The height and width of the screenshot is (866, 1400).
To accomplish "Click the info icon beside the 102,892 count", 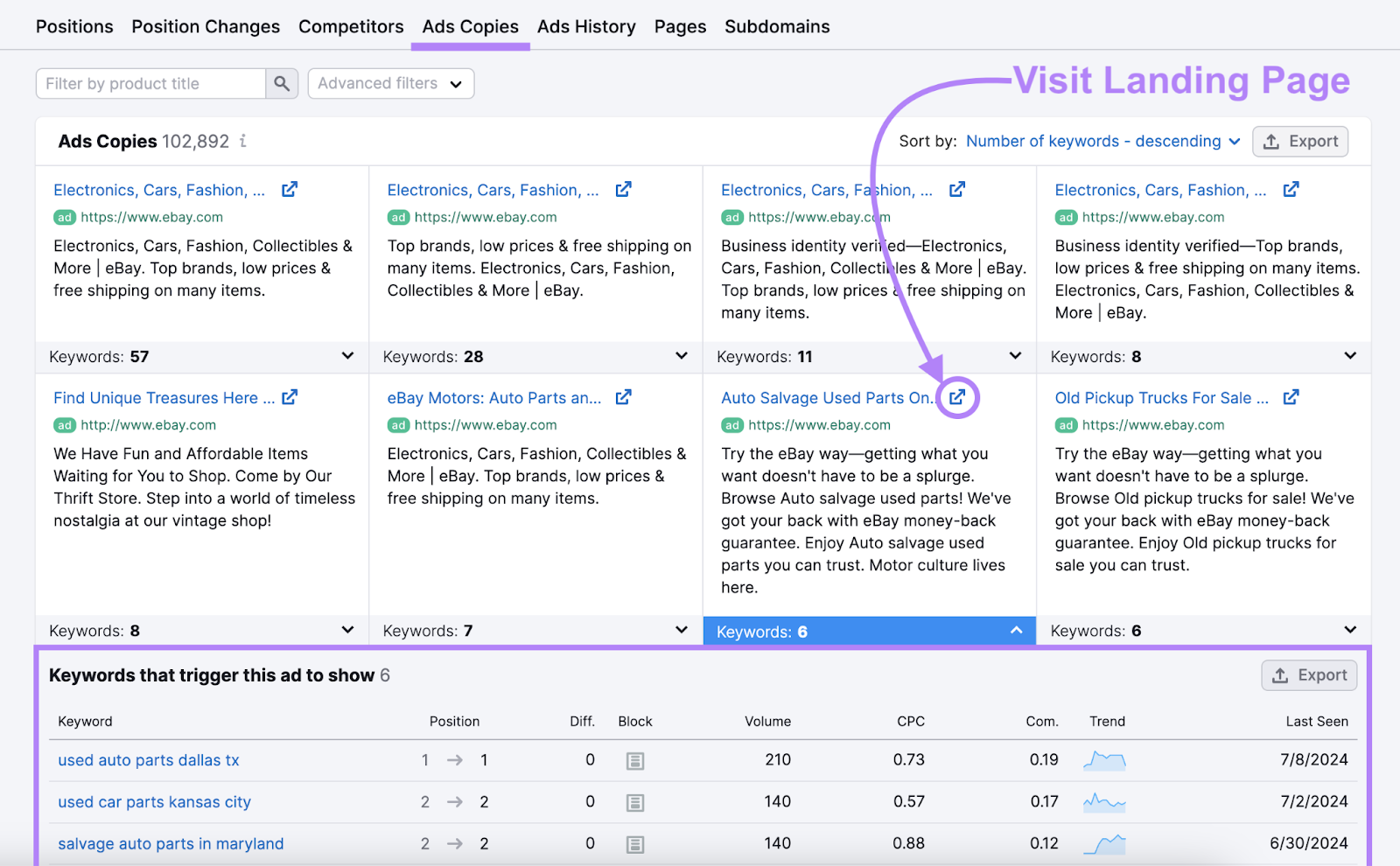I will [242, 141].
